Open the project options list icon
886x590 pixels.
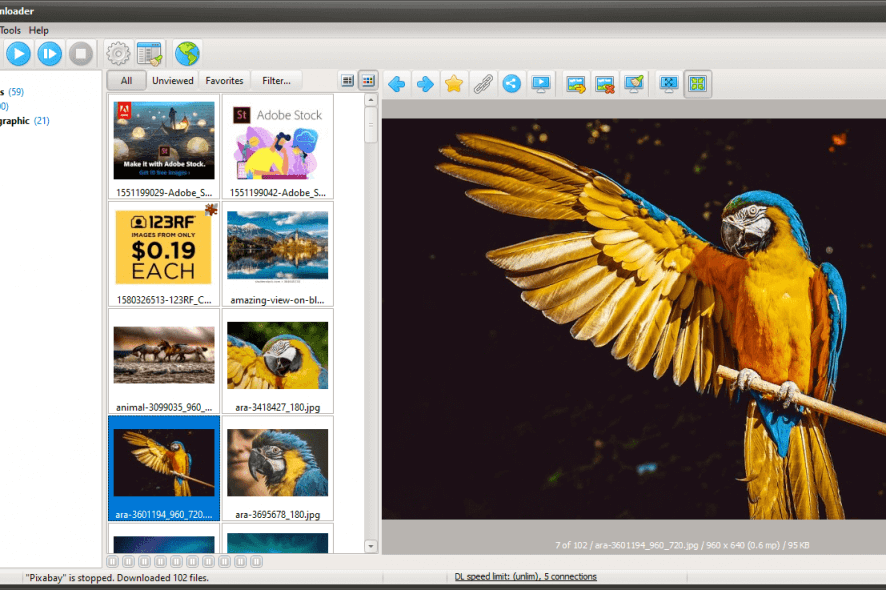[150, 54]
